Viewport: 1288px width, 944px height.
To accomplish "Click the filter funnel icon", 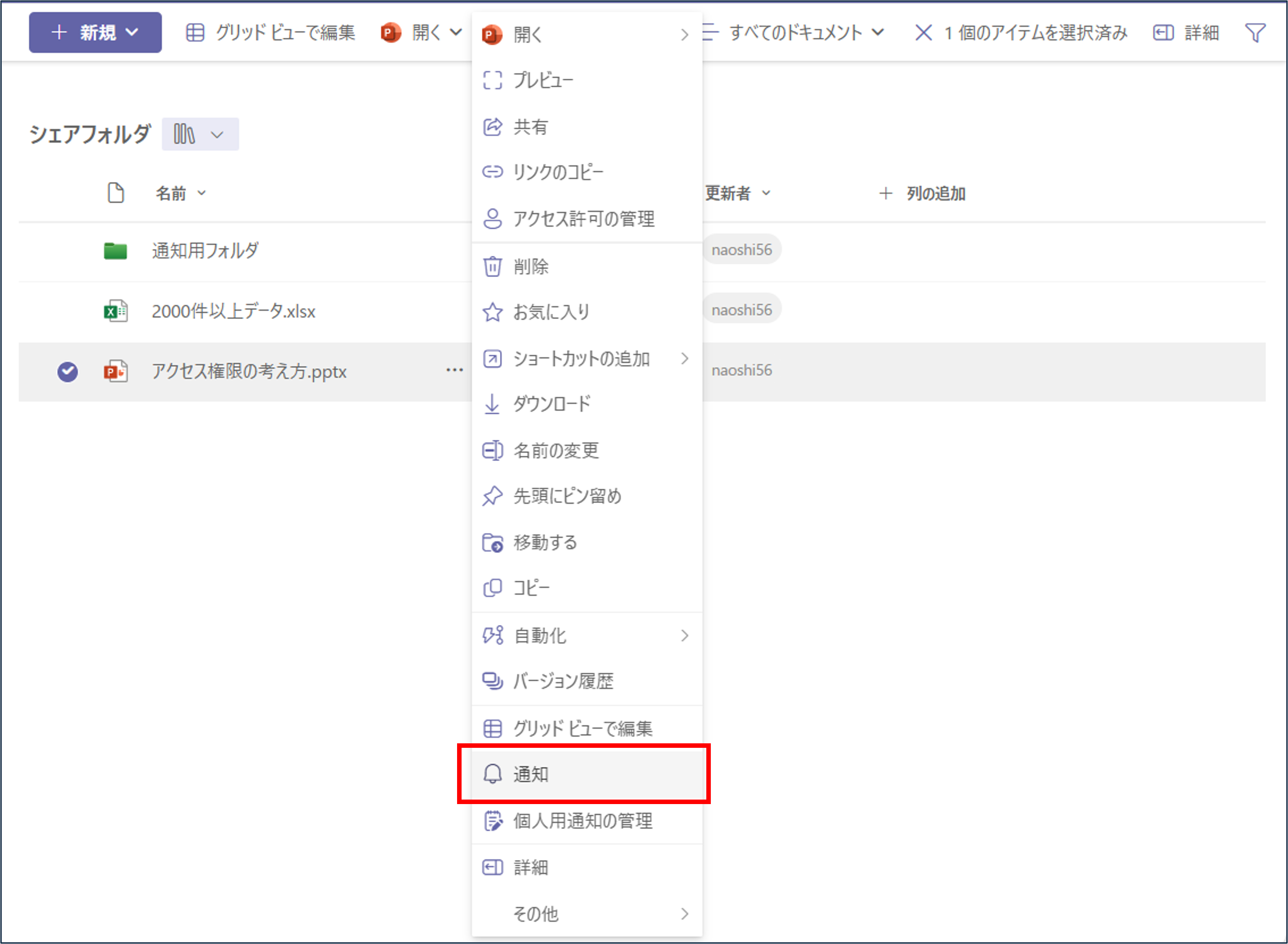I will pos(1255,32).
